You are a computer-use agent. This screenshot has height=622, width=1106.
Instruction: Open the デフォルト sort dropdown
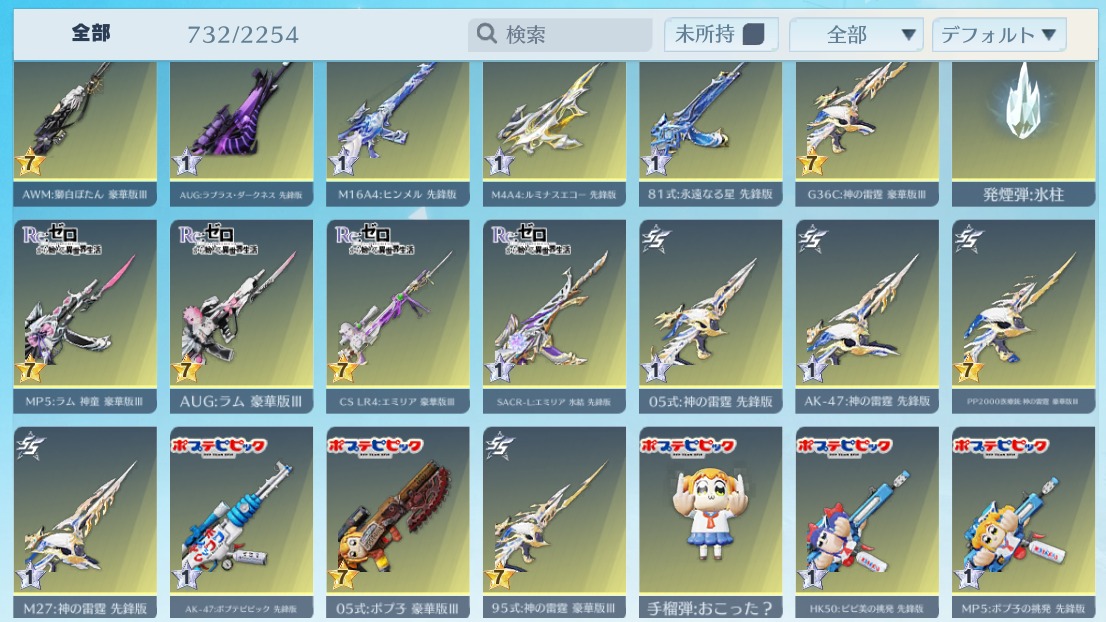(999, 35)
